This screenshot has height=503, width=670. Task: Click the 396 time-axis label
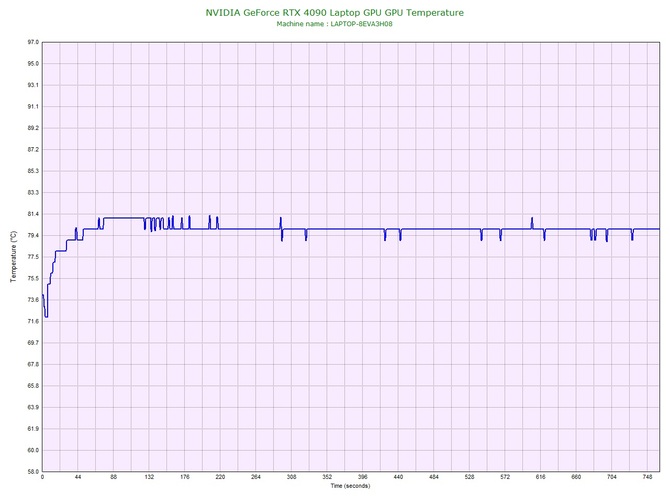click(362, 477)
